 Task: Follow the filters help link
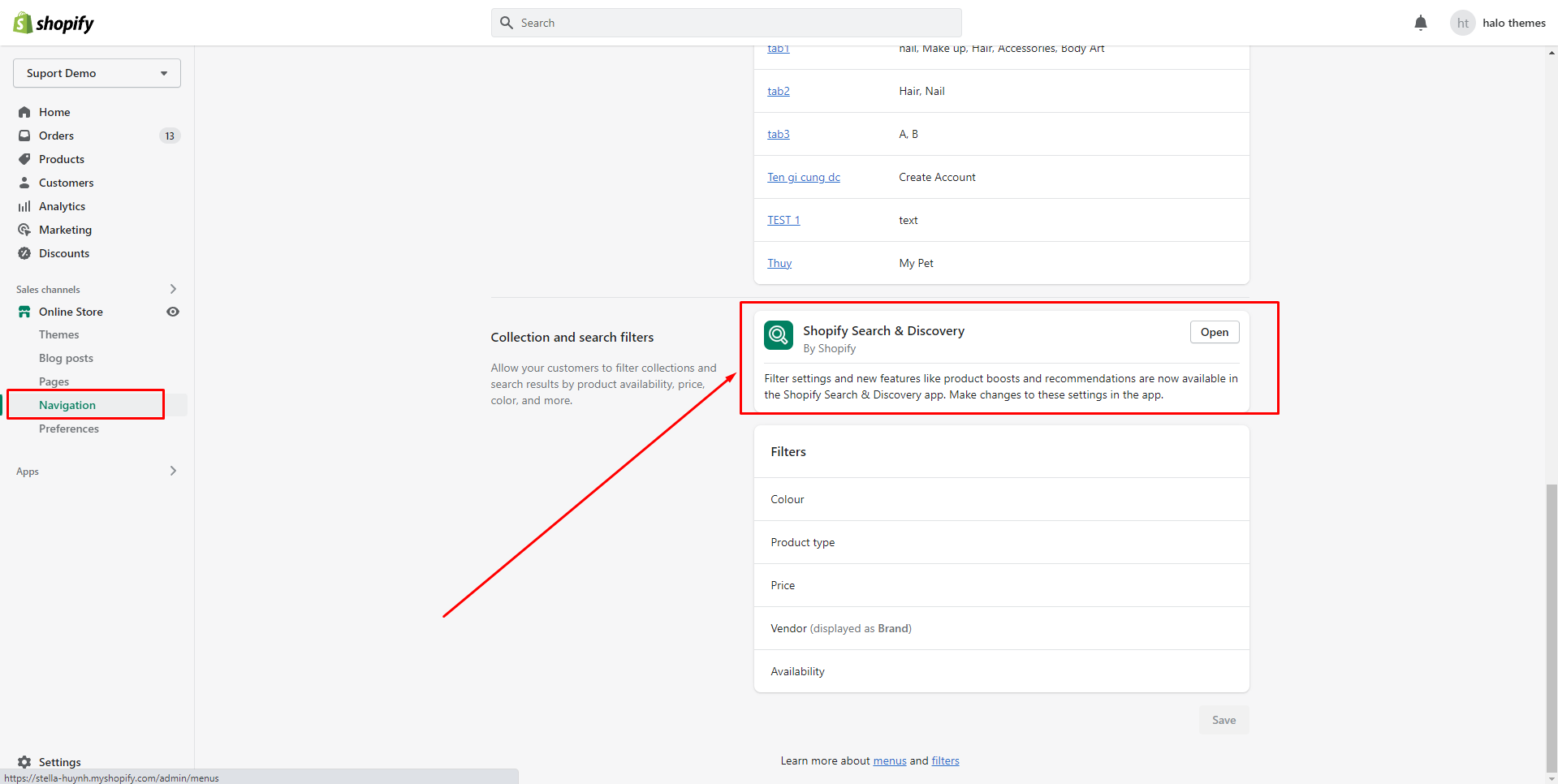coord(945,760)
